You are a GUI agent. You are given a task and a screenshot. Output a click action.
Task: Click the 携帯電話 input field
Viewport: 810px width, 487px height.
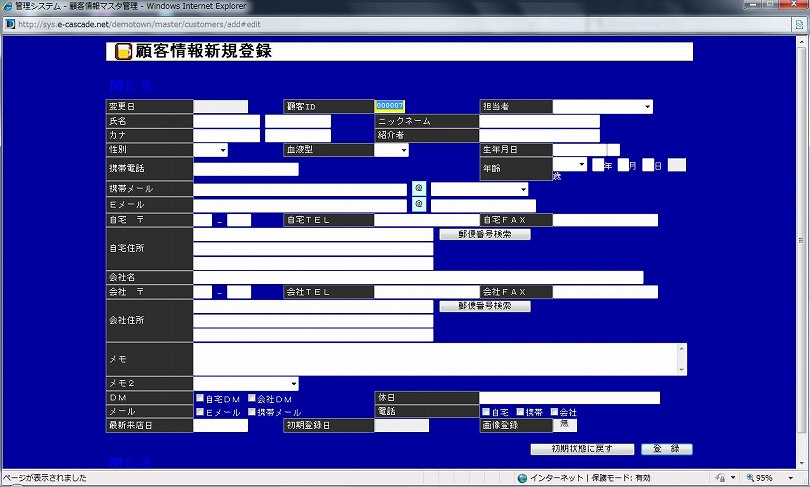point(246,169)
